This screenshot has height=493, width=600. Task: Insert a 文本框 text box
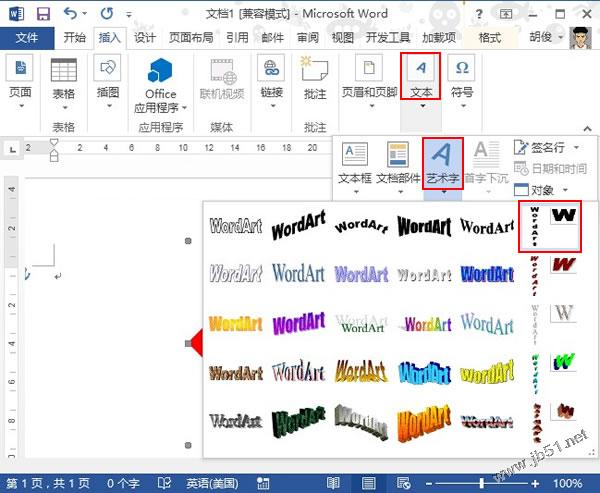coord(355,163)
